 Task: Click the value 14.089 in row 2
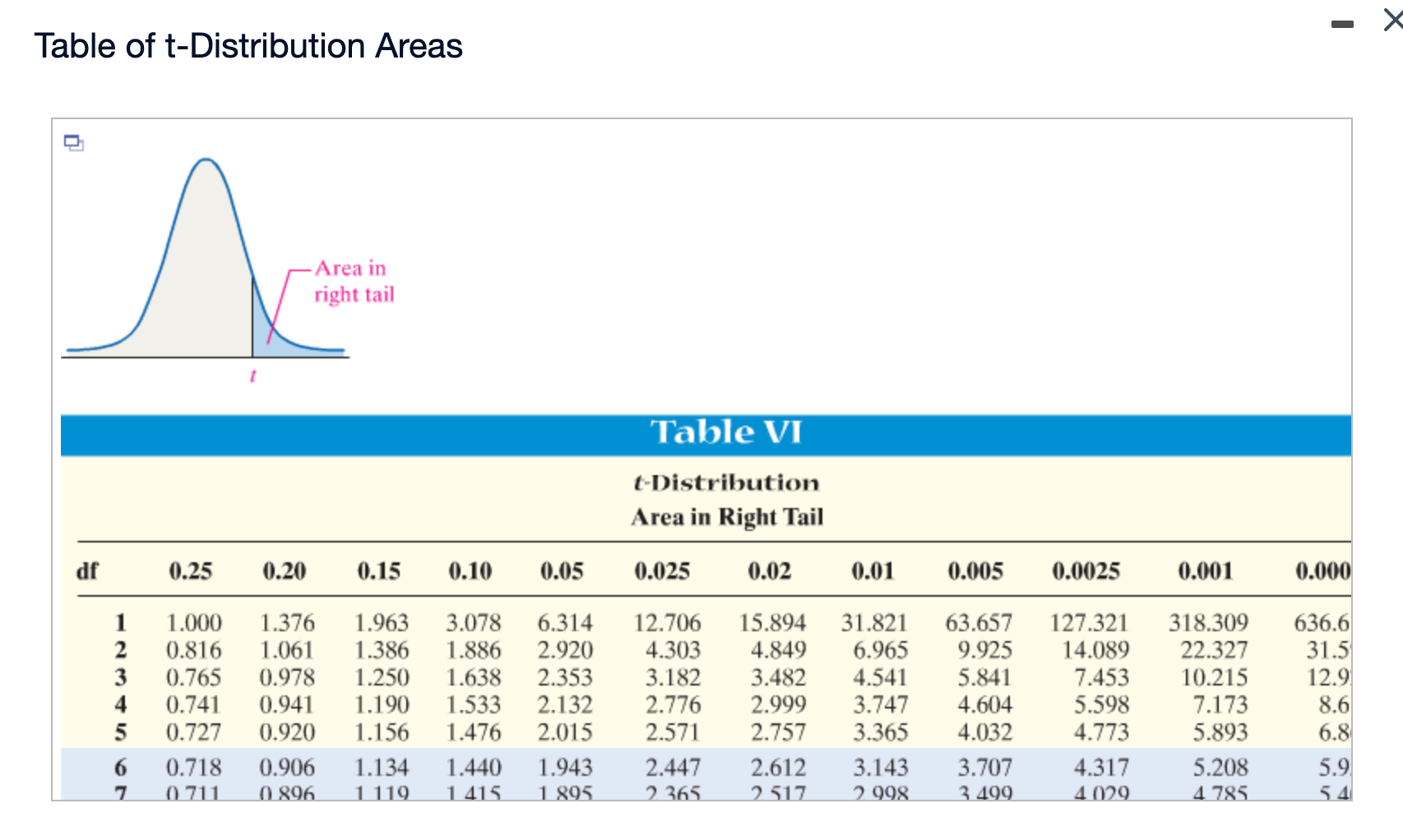click(1095, 650)
